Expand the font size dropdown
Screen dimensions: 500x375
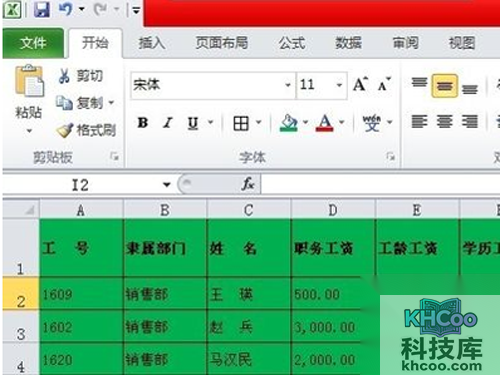(x=339, y=85)
